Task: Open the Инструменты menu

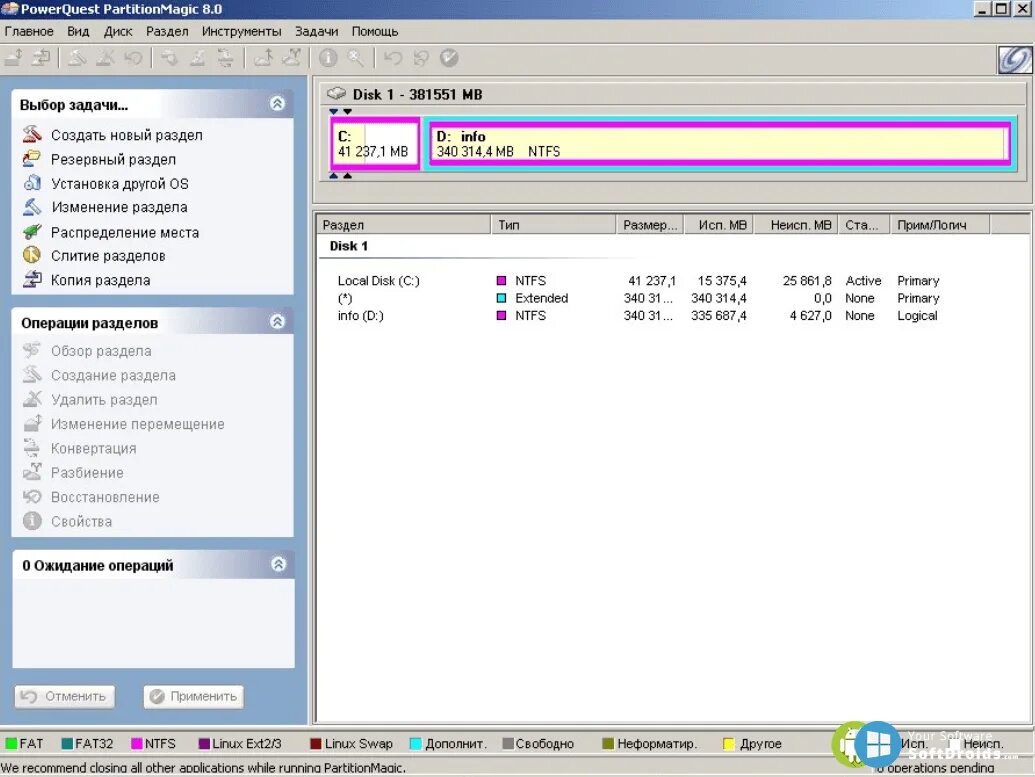Action: [242, 31]
